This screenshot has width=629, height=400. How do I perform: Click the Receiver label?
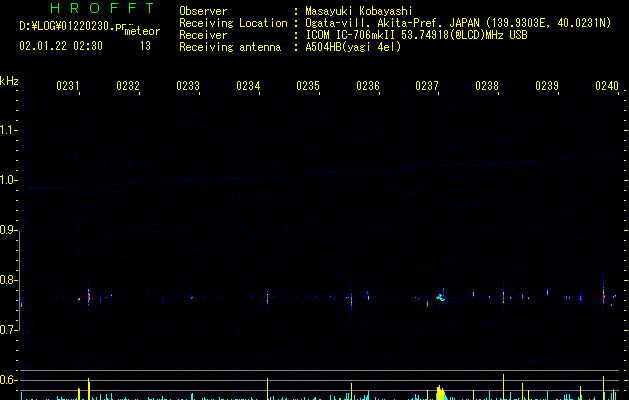203,35
